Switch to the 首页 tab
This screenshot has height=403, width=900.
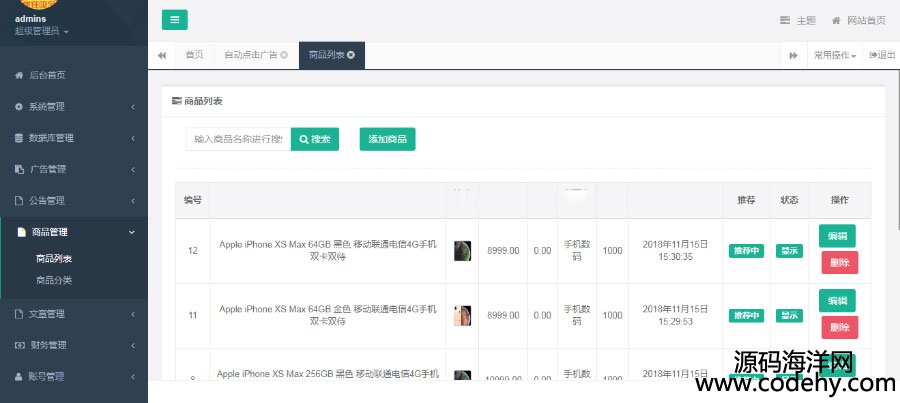pyautogui.click(x=194, y=55)
